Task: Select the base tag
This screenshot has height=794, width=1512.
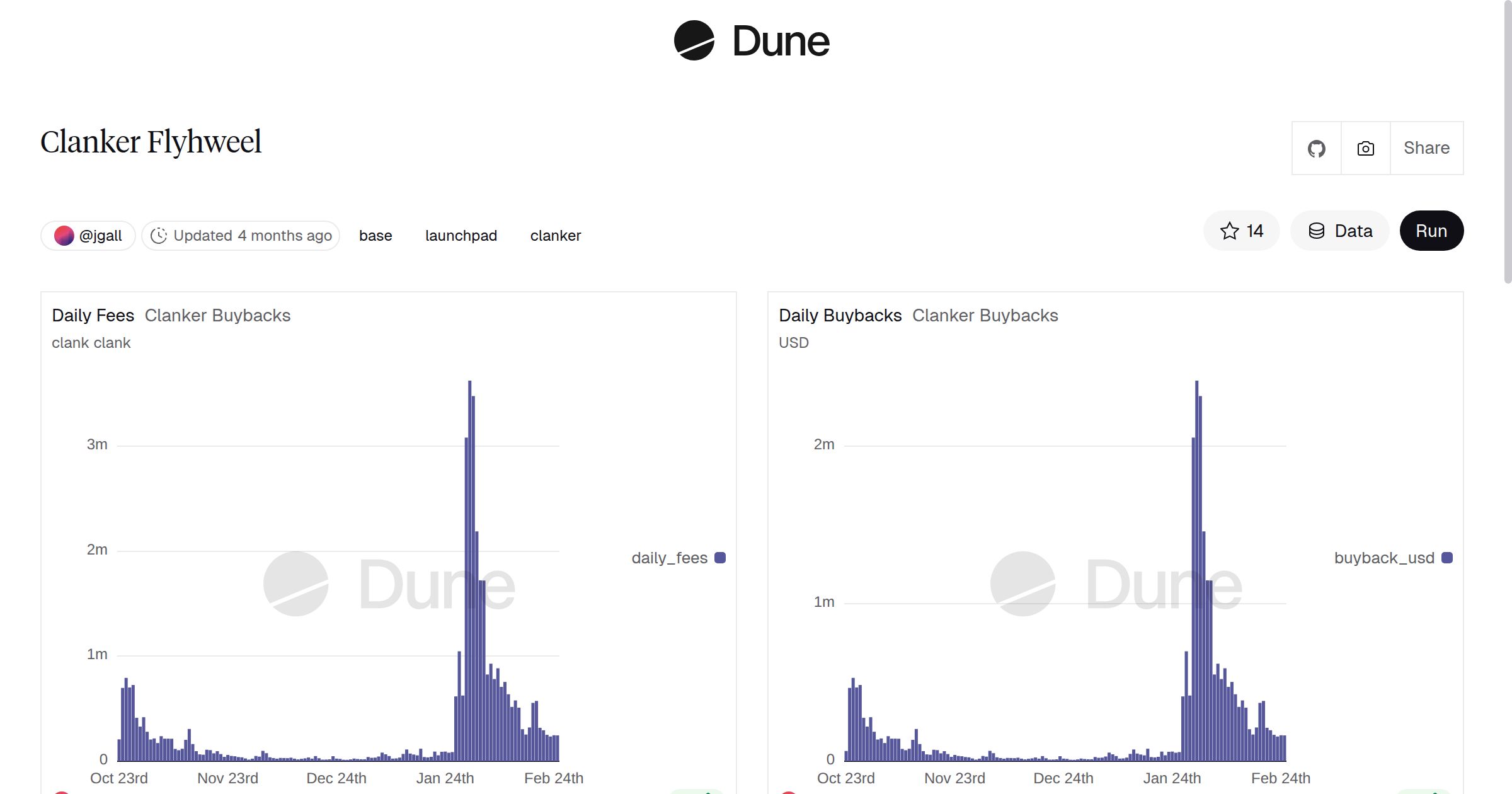Action: (375, 236)
